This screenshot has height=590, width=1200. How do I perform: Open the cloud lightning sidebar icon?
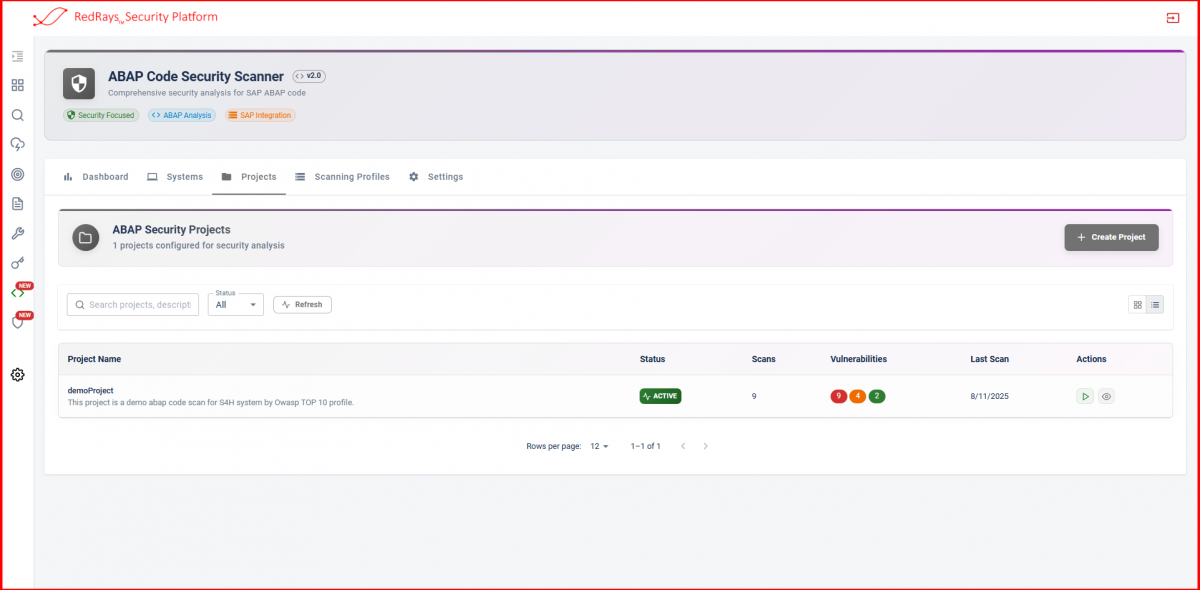click(17, 145)
